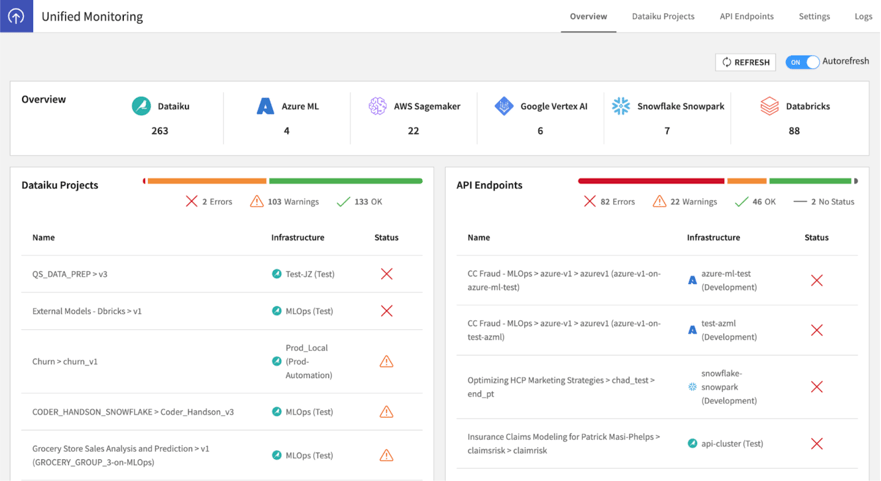881x481 pixels.
Task: Click the Dataiku icon beside Prod_Local (Prod-Automation)
Action: pyautogui.click(x=276, y=361)
